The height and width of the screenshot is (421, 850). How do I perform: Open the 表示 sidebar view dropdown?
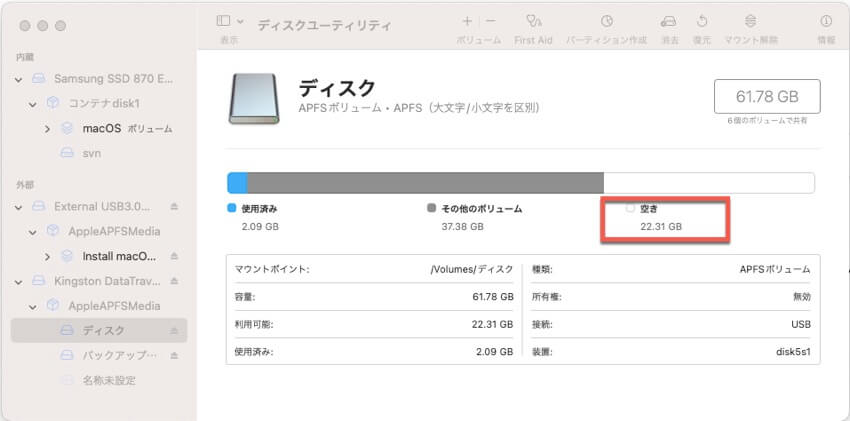229,21
